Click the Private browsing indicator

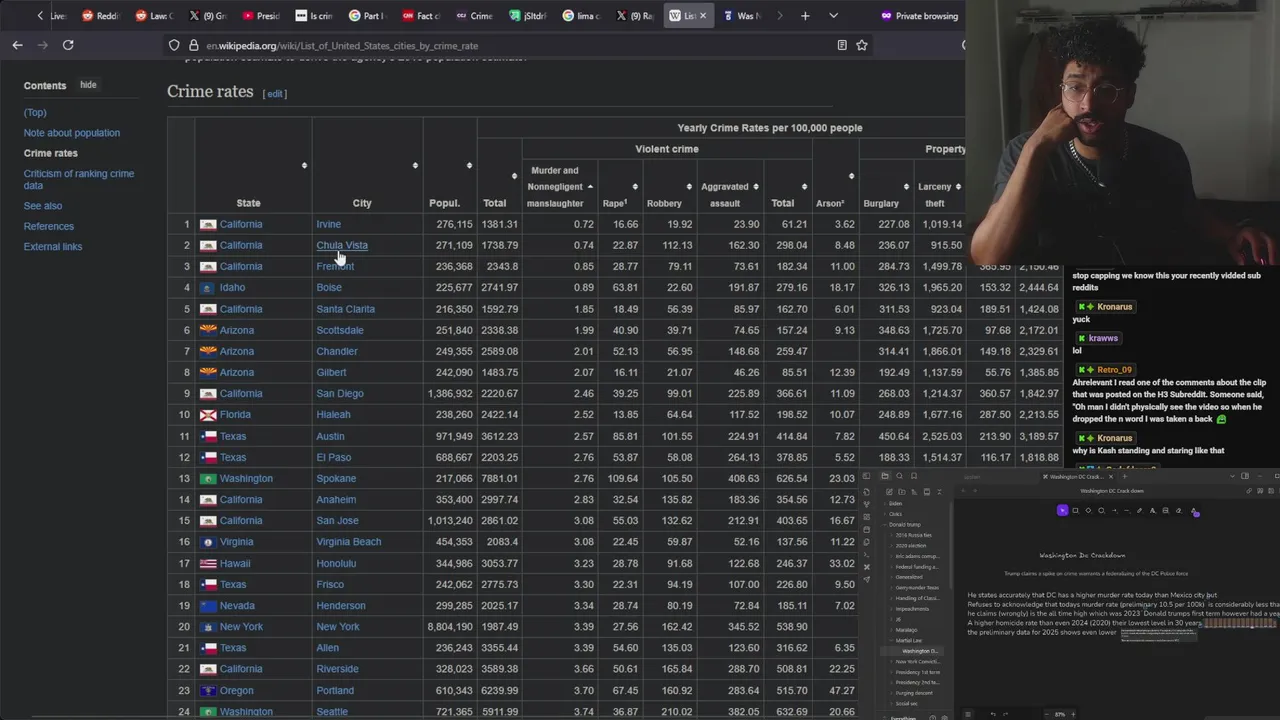coord(920,16)
